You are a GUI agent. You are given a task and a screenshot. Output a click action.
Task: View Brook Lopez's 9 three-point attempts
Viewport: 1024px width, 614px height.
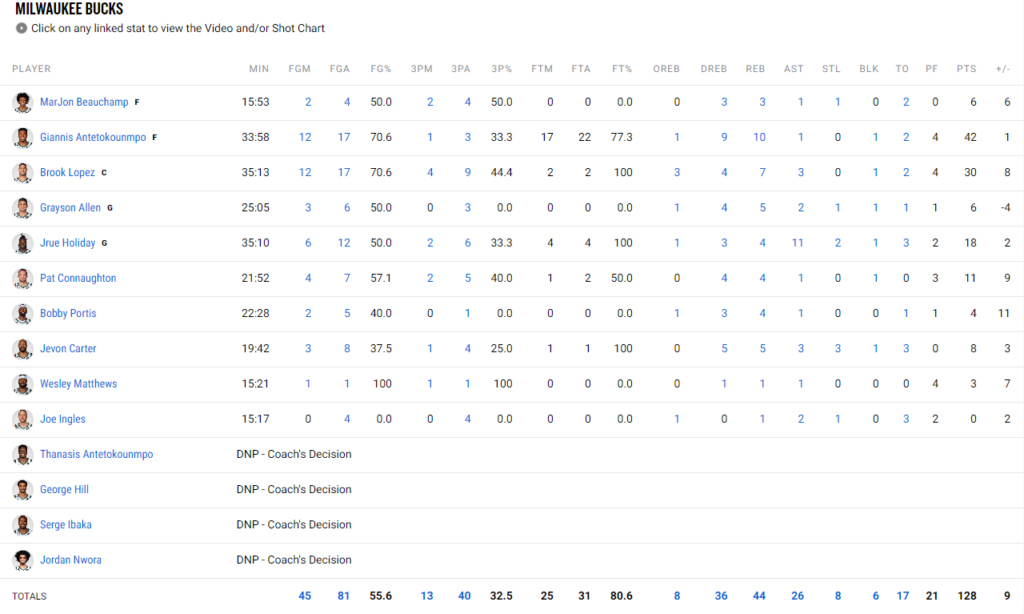pyautogui.click(x=466, y=173)
